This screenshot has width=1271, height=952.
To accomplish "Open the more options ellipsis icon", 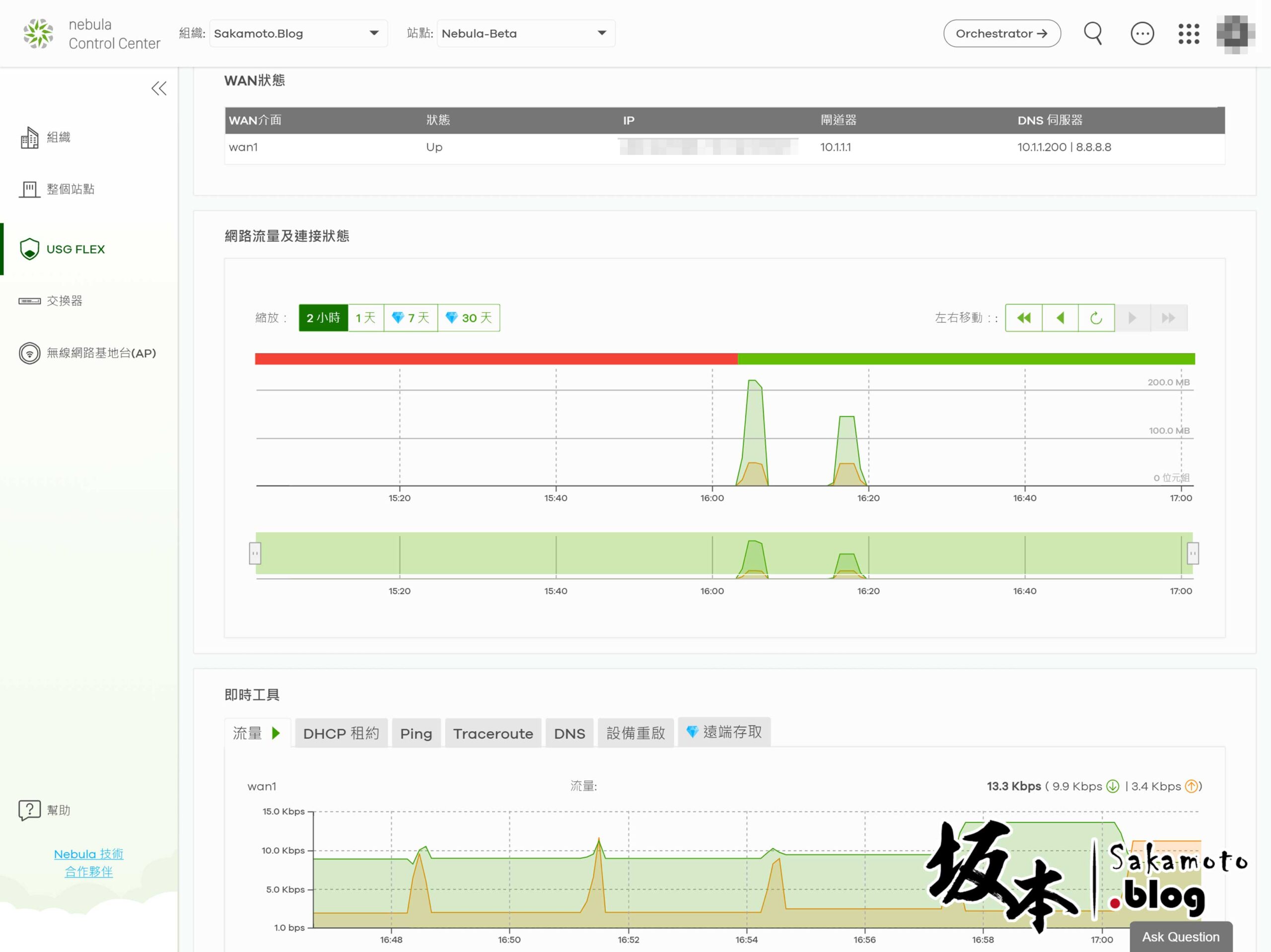I will (1142, 33).
